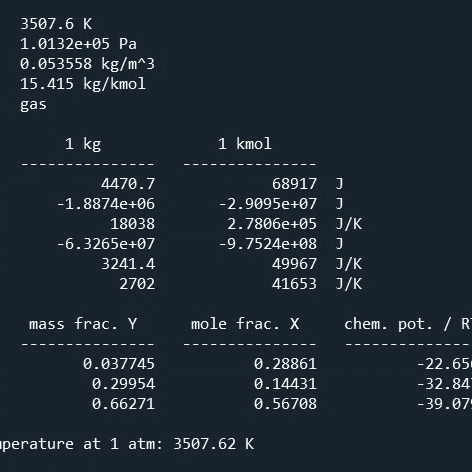Click the value 68917 in kmol column
472x472 pixels.
pyautogui.click(x=294, y=184)
